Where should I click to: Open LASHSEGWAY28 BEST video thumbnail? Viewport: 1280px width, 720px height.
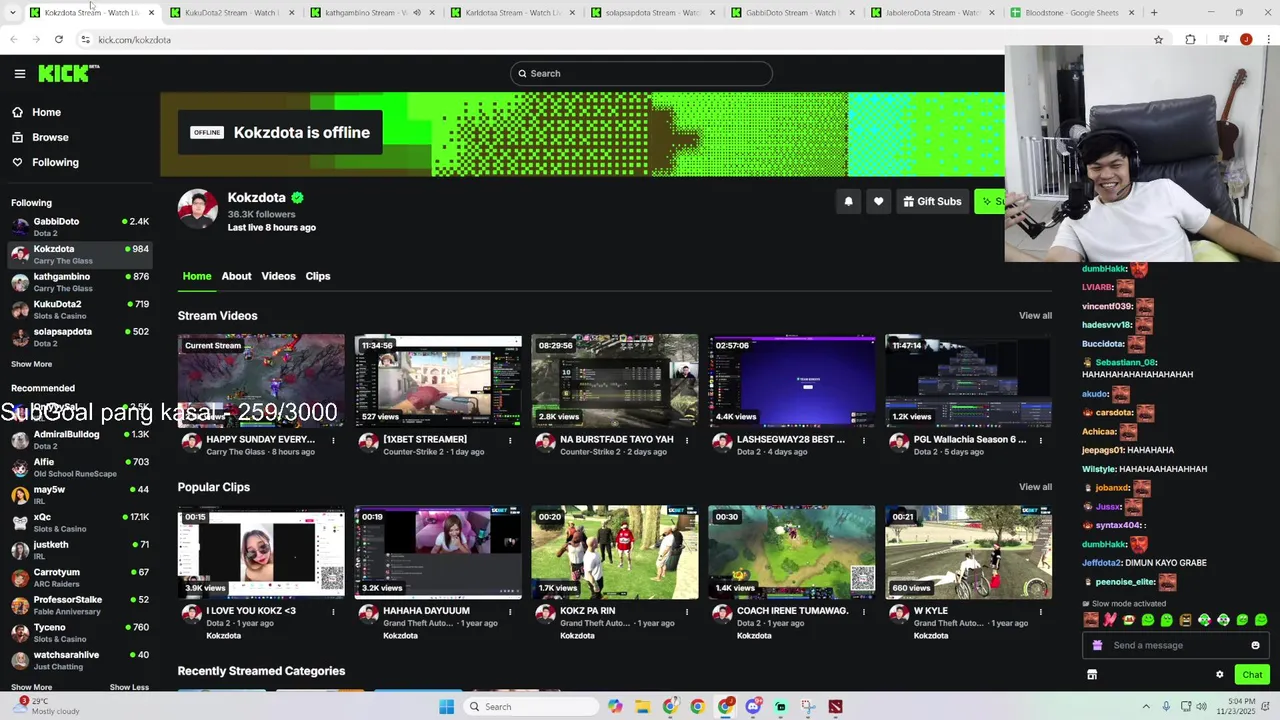(x=792, y=381)
